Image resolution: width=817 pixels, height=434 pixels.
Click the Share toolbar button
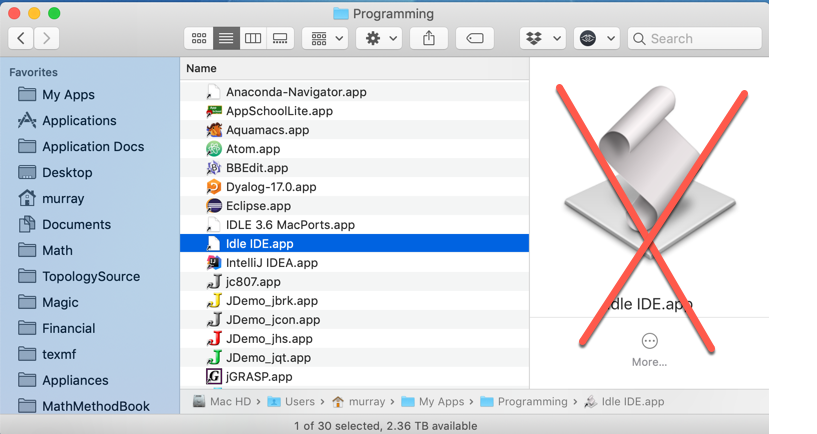(429, 38)
